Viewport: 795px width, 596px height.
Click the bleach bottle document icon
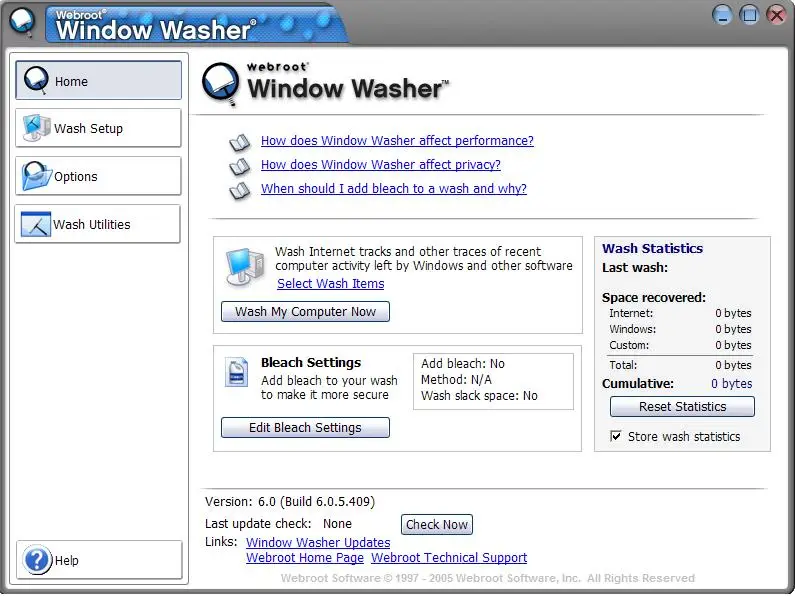point(236,372)
